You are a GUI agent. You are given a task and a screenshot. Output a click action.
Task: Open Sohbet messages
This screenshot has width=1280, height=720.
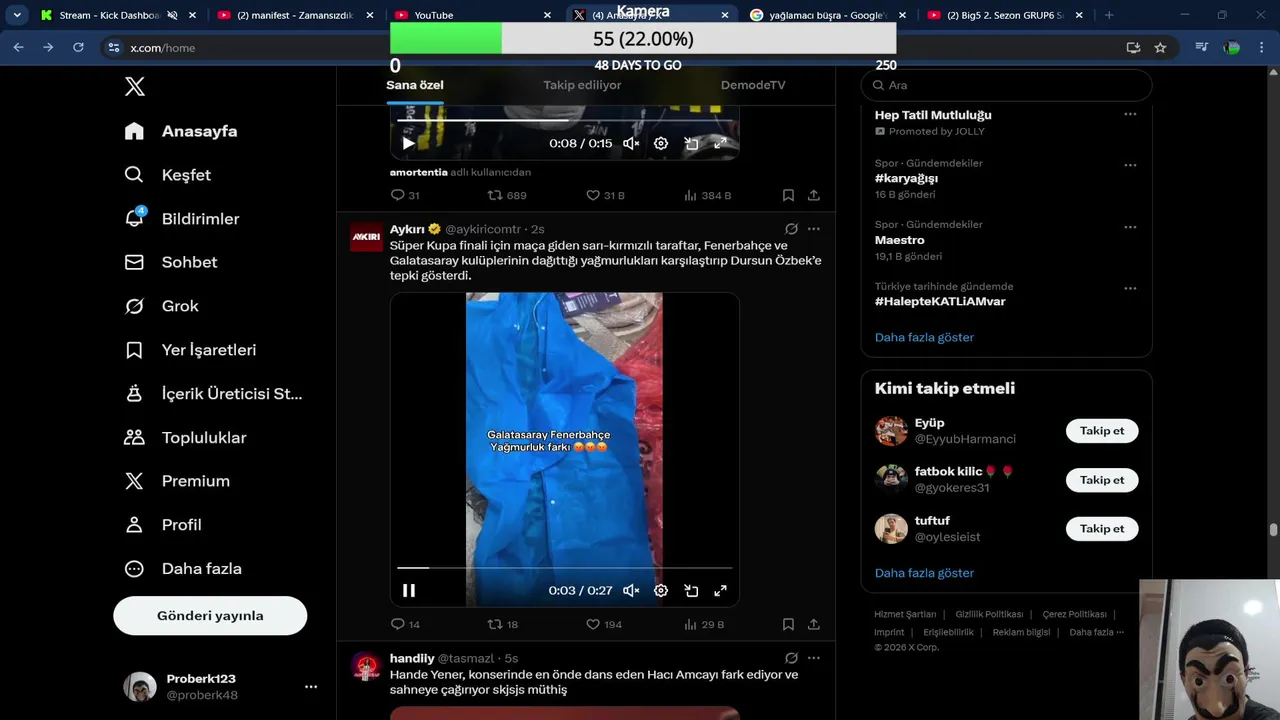coord(170,262)
